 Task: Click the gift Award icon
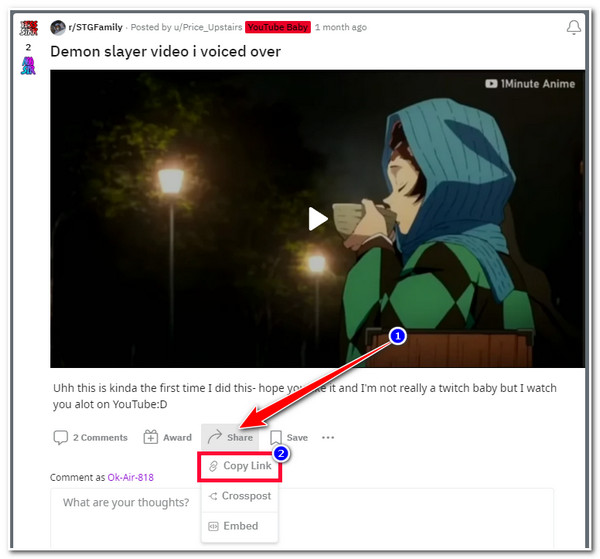pyautogui.click(x=150, y=437)
